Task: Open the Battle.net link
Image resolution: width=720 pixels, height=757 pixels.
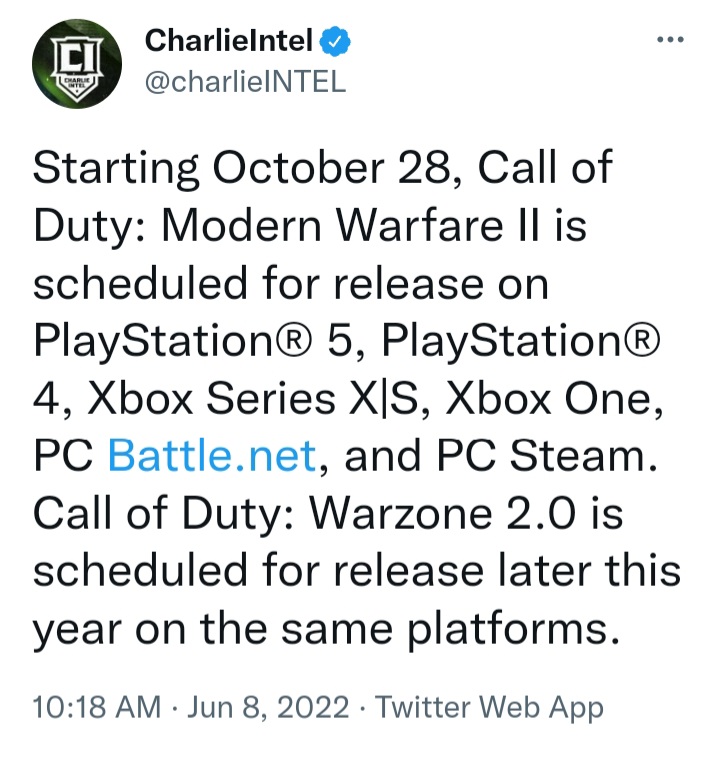Action: (x=212, y=458)
